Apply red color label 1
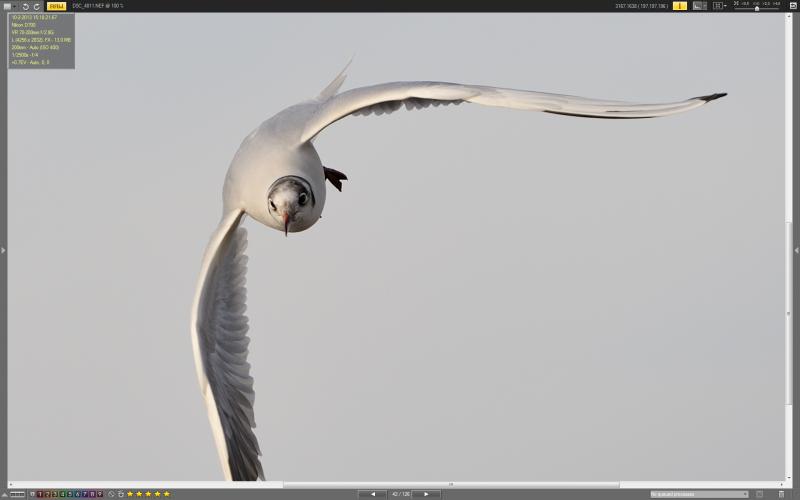 (40, 494)
